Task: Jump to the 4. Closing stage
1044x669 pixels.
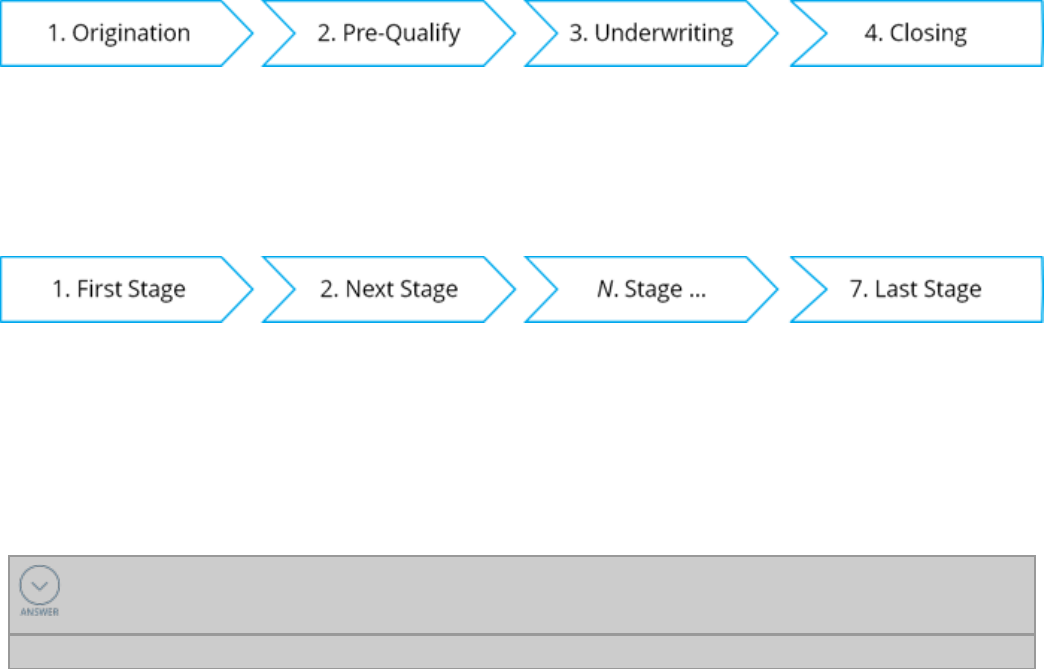Action: [x=915, y=33]
